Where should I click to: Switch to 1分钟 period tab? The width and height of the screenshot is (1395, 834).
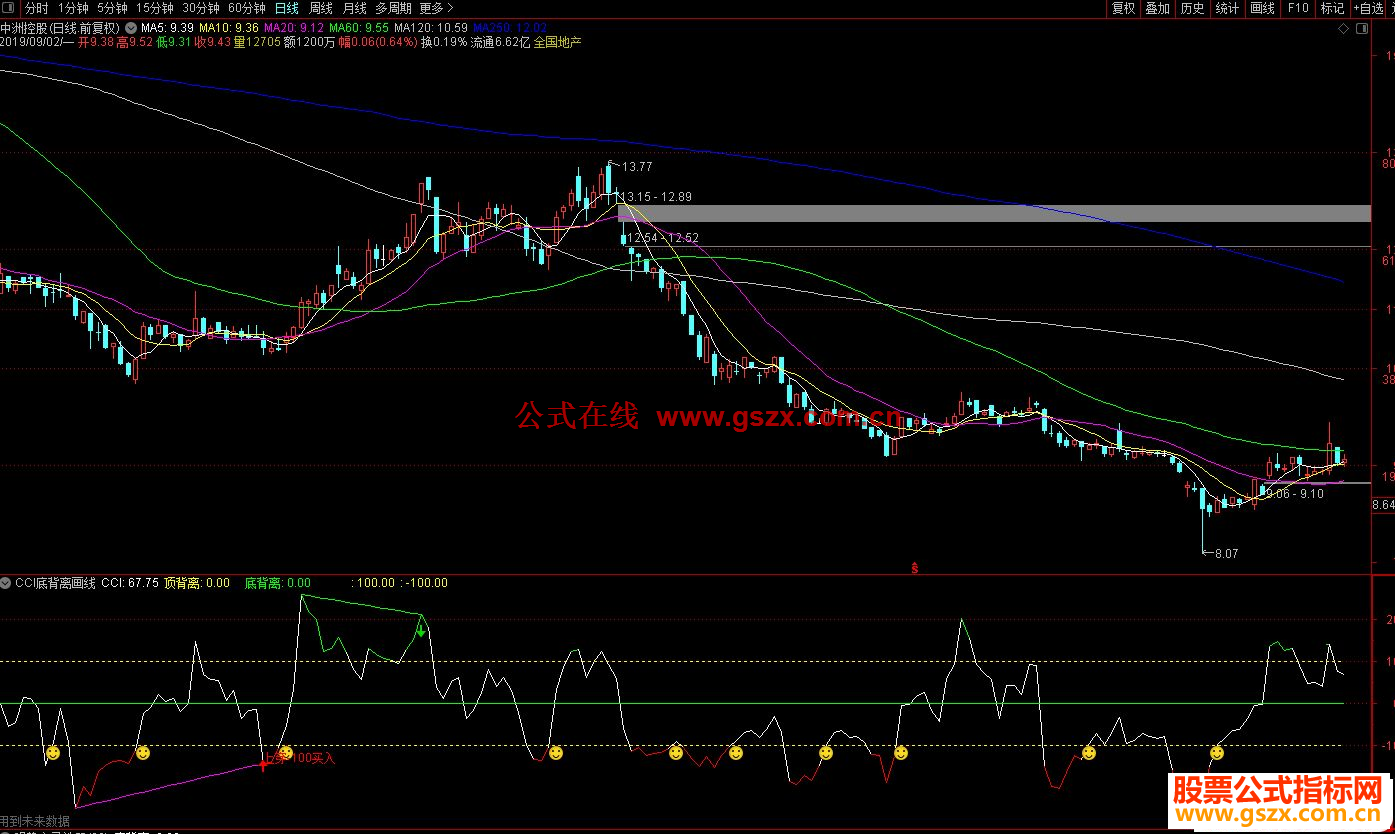pyautogui.click(x=73, y=8)
